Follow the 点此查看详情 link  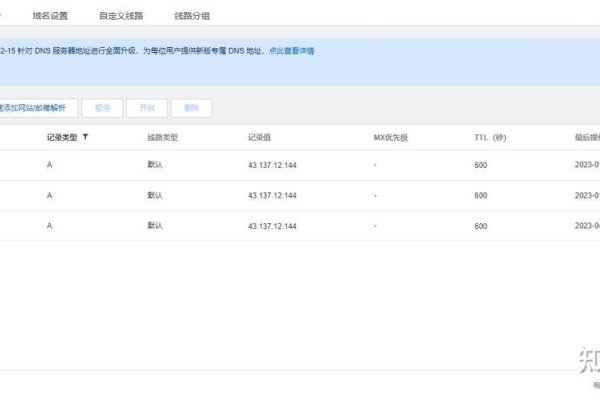click(x=291, y=50)
